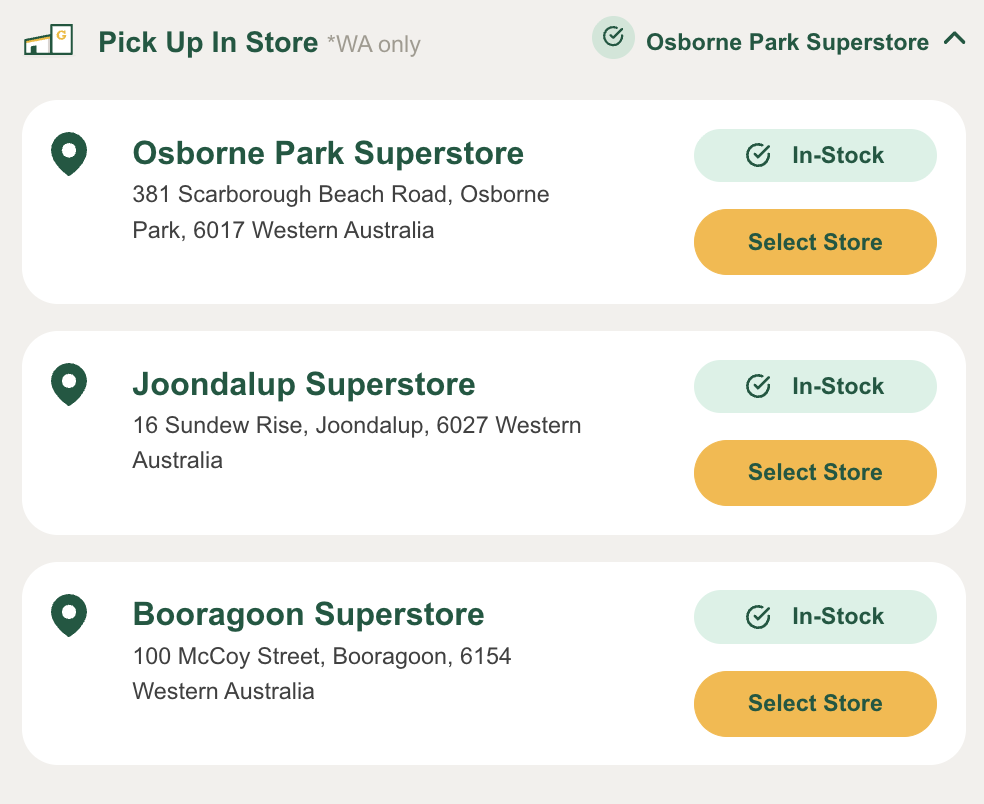The image size is (984, 804).
Task: Click the In-Stock check icon for Booragoon
Action: pos(758,617)
